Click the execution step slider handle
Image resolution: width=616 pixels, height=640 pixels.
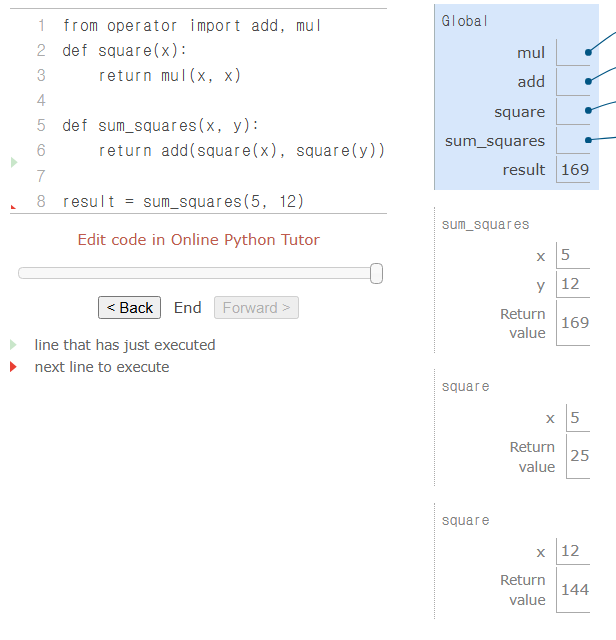point(376,273)
